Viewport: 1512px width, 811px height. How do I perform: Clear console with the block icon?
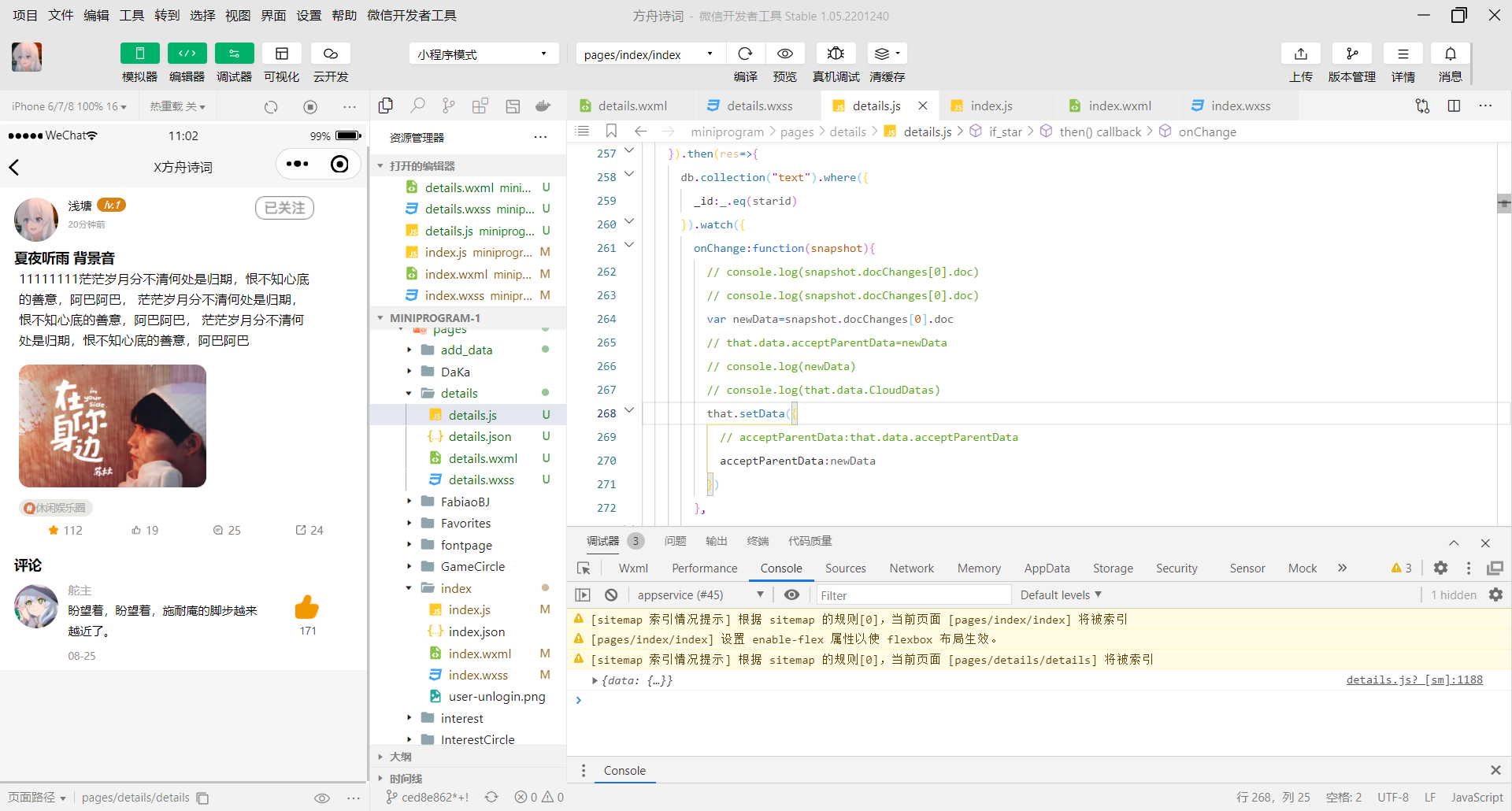(x=611, y=594)
